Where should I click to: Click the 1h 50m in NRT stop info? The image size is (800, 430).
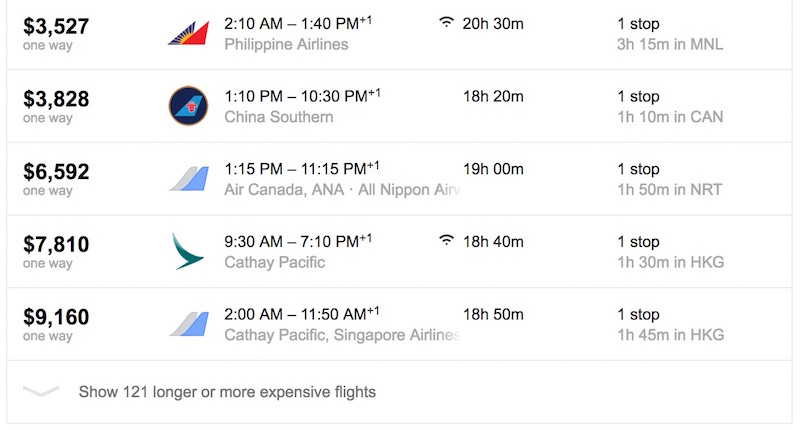click(x=669, y=190)
